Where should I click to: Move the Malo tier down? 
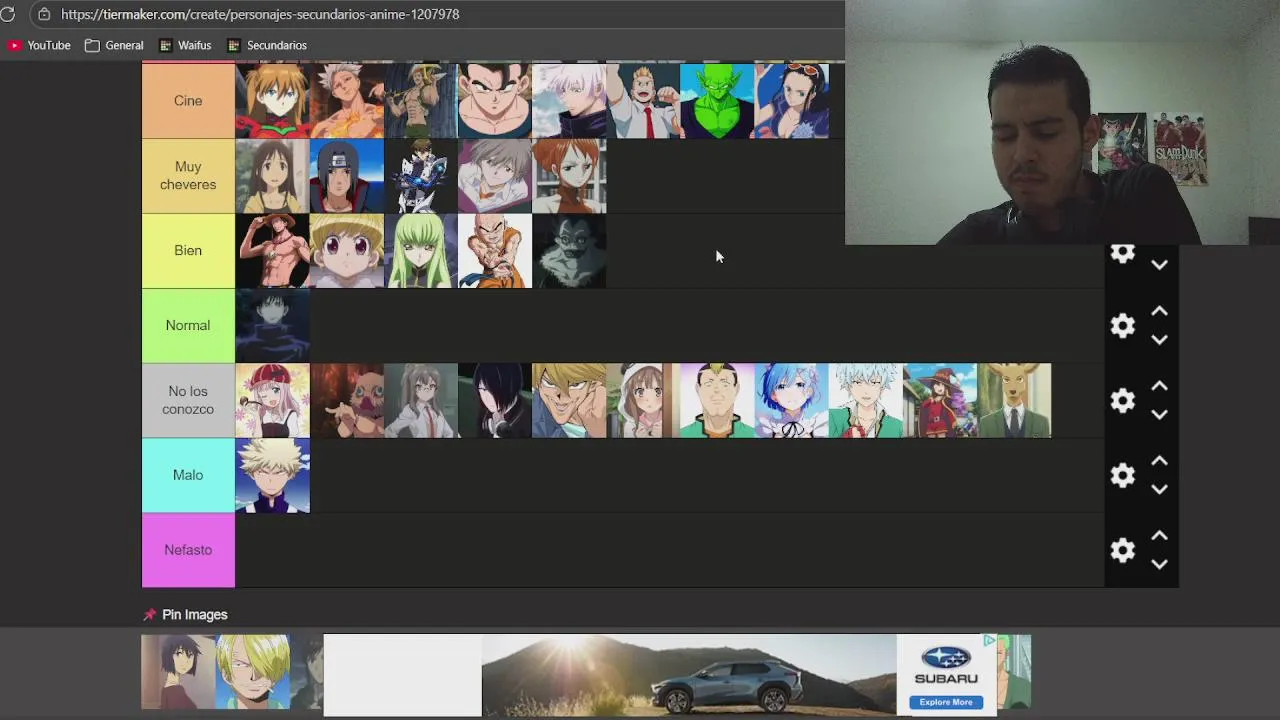(x=1159, y=489)
